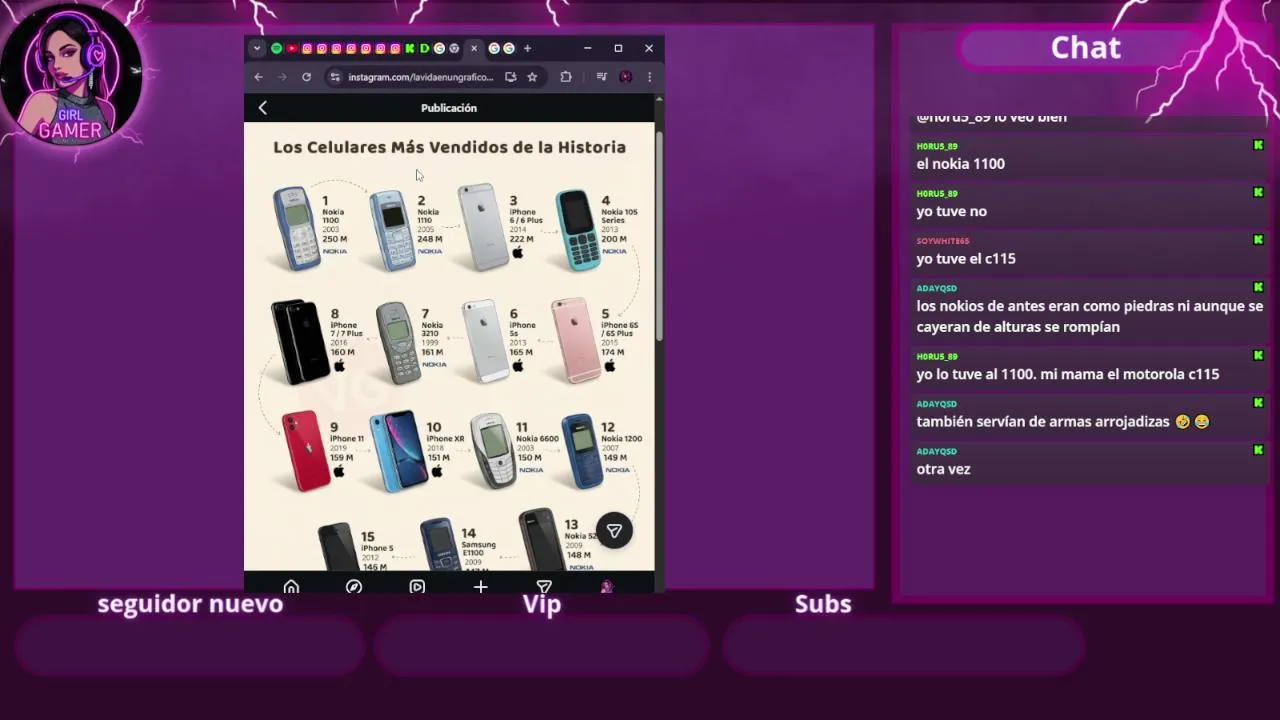Switch to the YouTube browser tab

click(x=292, y=48)
